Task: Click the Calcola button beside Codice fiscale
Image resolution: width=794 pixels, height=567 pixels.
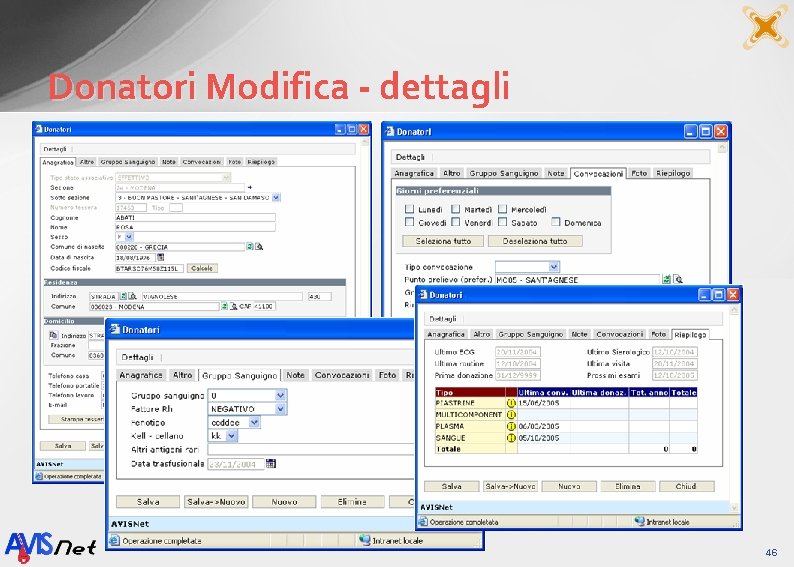Action: (202, 268)
